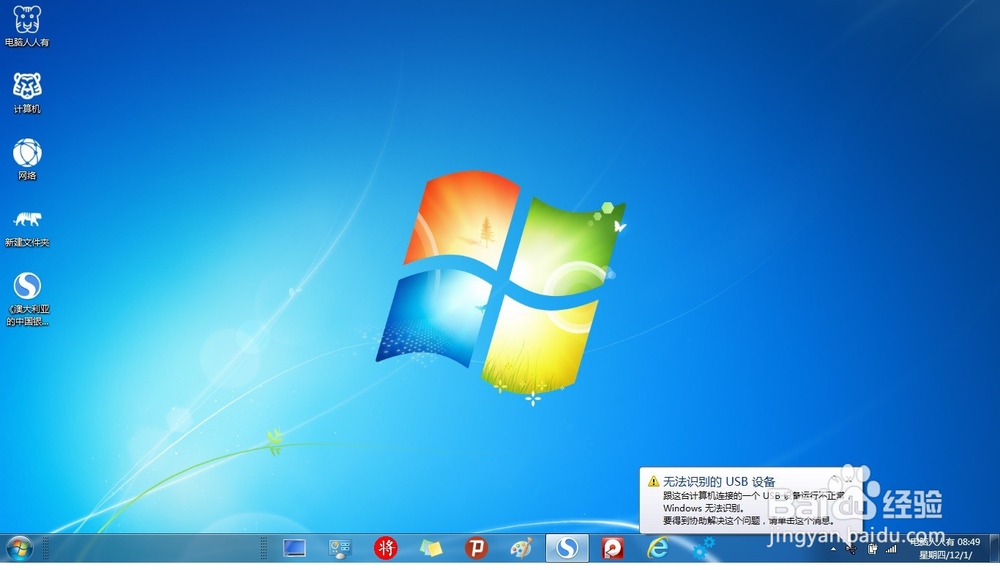1000x570 pixels.
Task: Open the blue gears icon in taskbar
Action: pos(703,548)
